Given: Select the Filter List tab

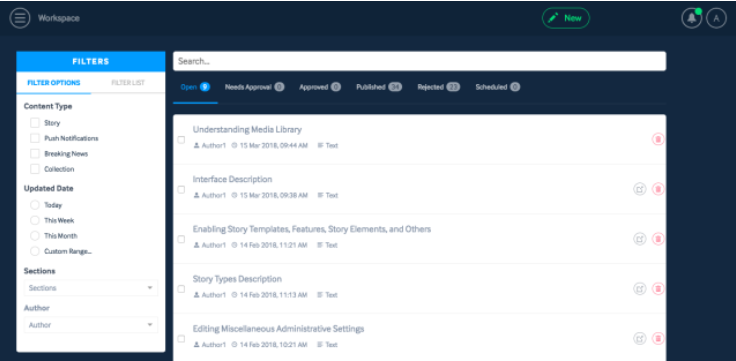Looking at the screenshot, I should point(128,83).
